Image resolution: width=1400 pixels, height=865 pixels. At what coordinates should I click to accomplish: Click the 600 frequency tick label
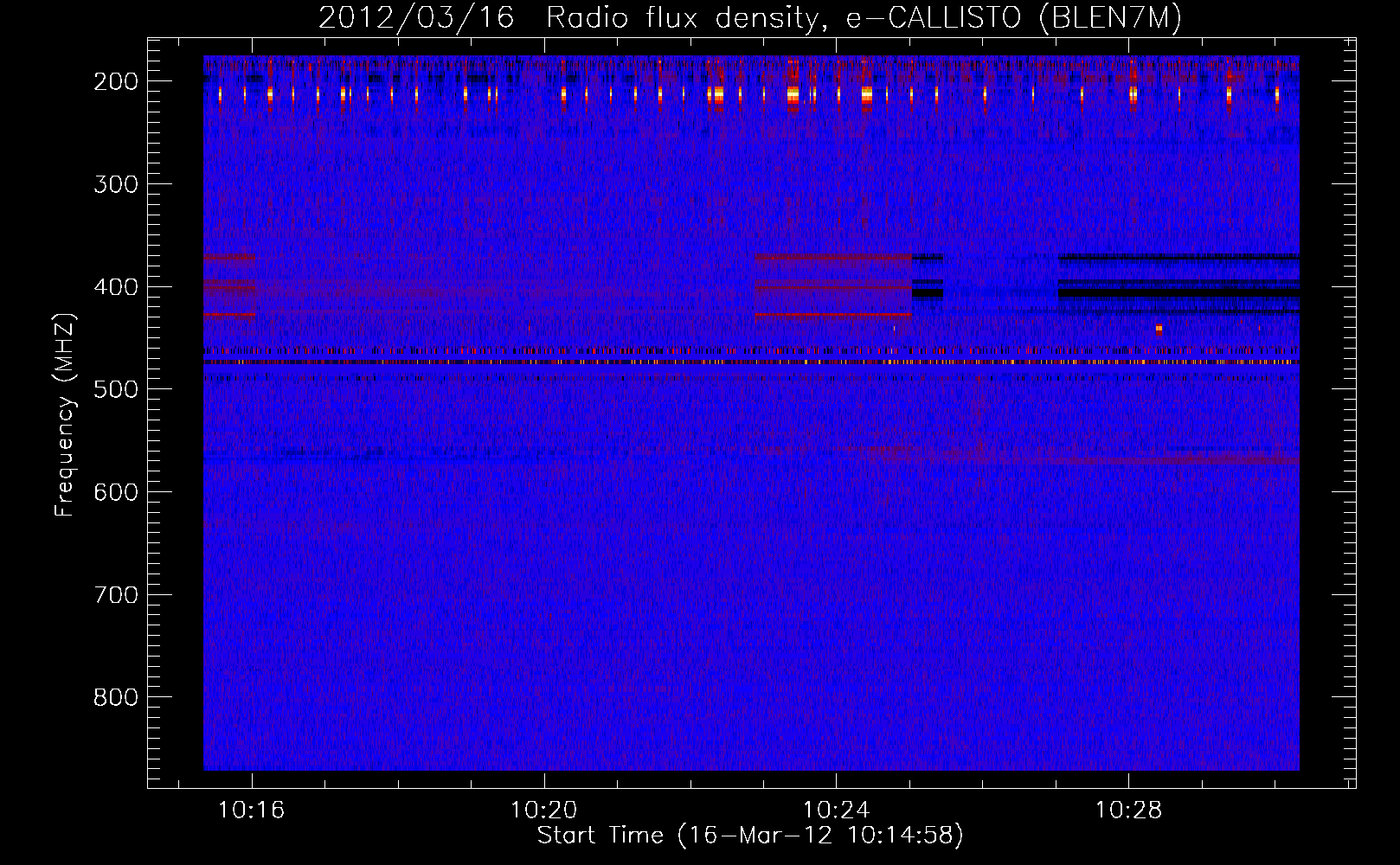point(116,492)
